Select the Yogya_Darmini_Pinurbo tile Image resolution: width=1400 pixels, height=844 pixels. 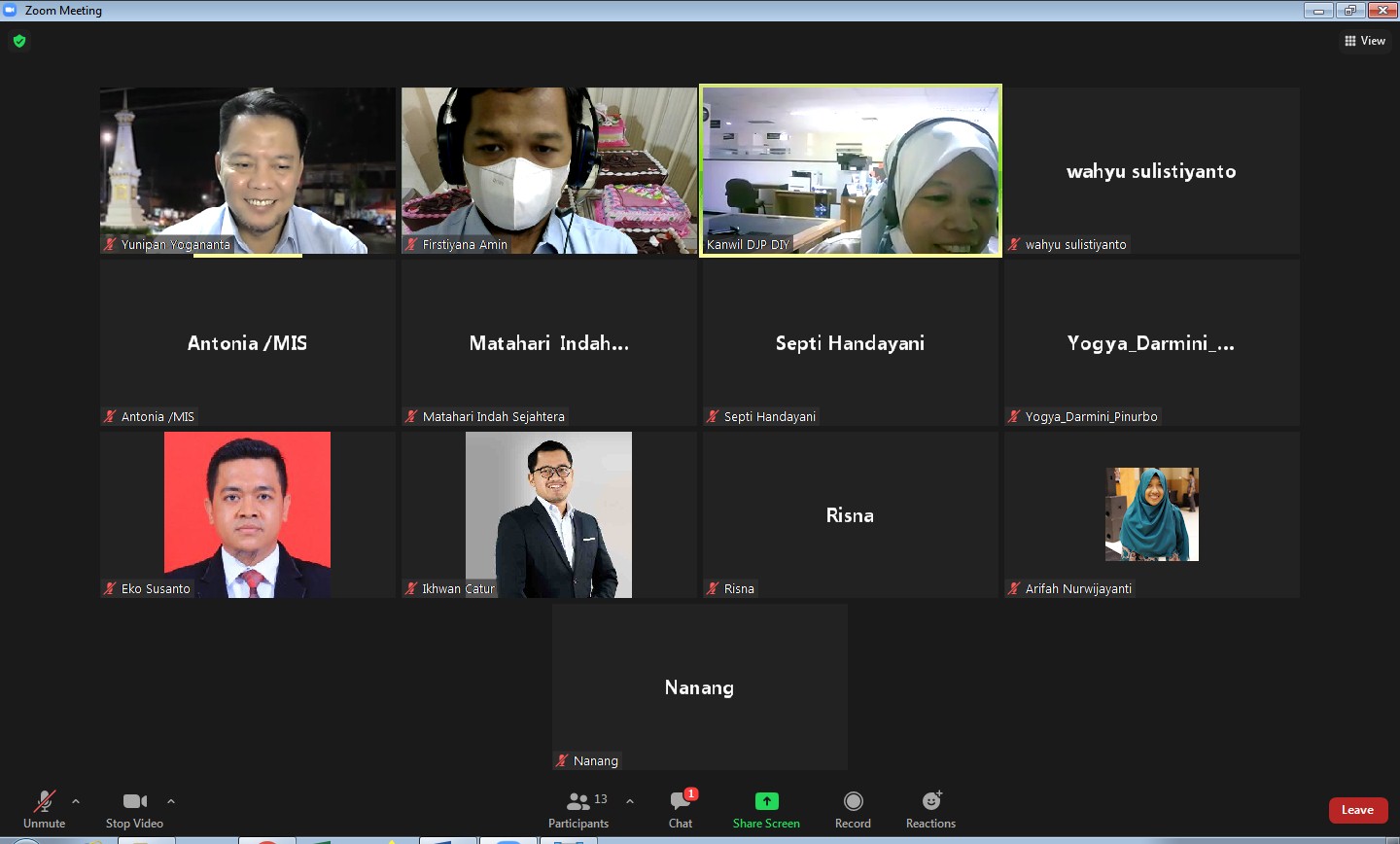[x=1152, y=343]
